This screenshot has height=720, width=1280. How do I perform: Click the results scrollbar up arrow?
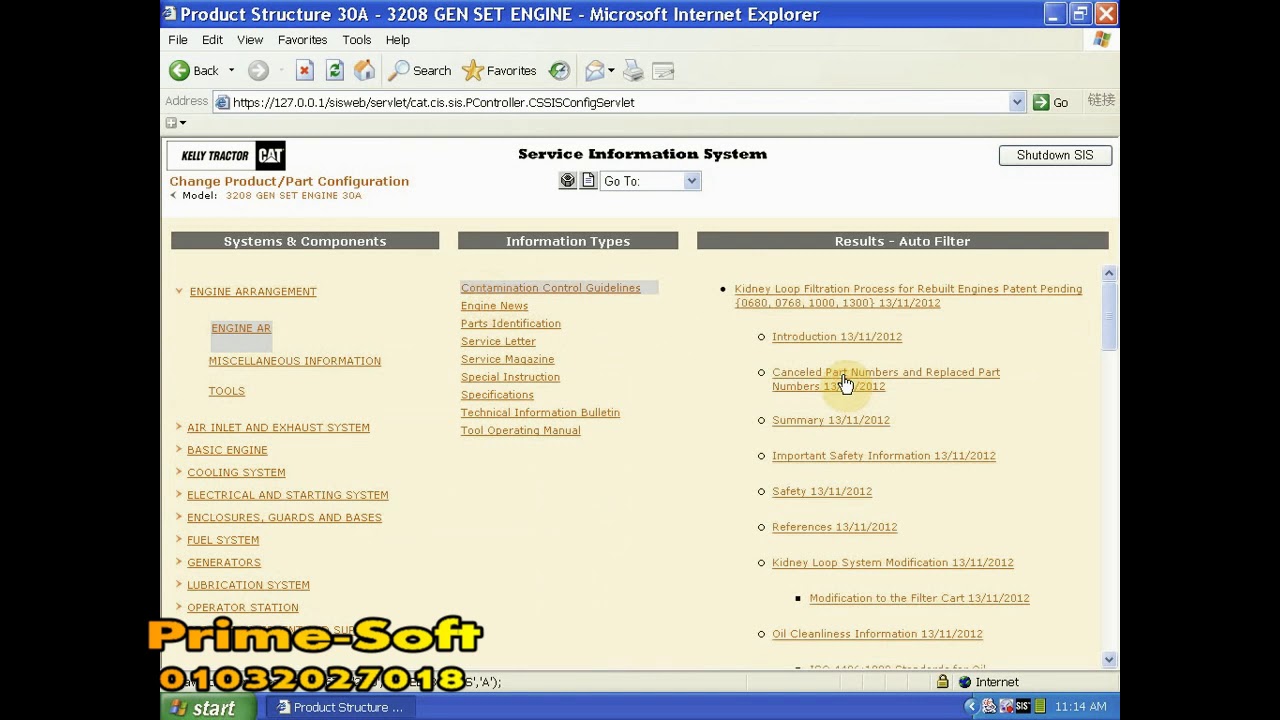point(1109,273)
